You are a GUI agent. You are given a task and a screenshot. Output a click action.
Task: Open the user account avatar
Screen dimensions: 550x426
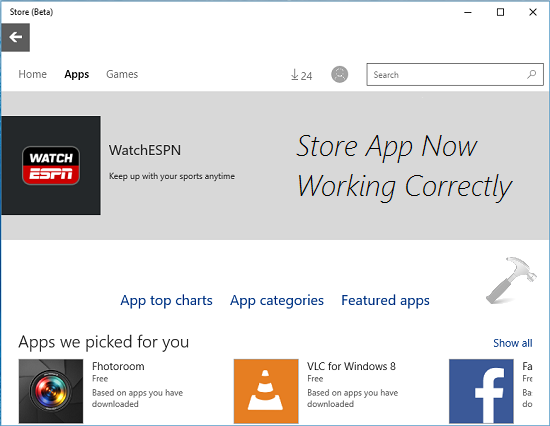click(x=340, y=74)
